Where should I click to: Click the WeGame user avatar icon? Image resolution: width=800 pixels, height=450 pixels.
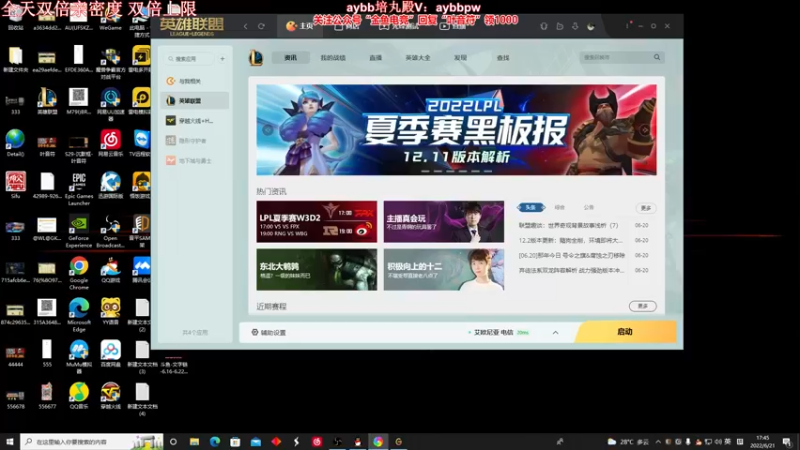[591, 26]
